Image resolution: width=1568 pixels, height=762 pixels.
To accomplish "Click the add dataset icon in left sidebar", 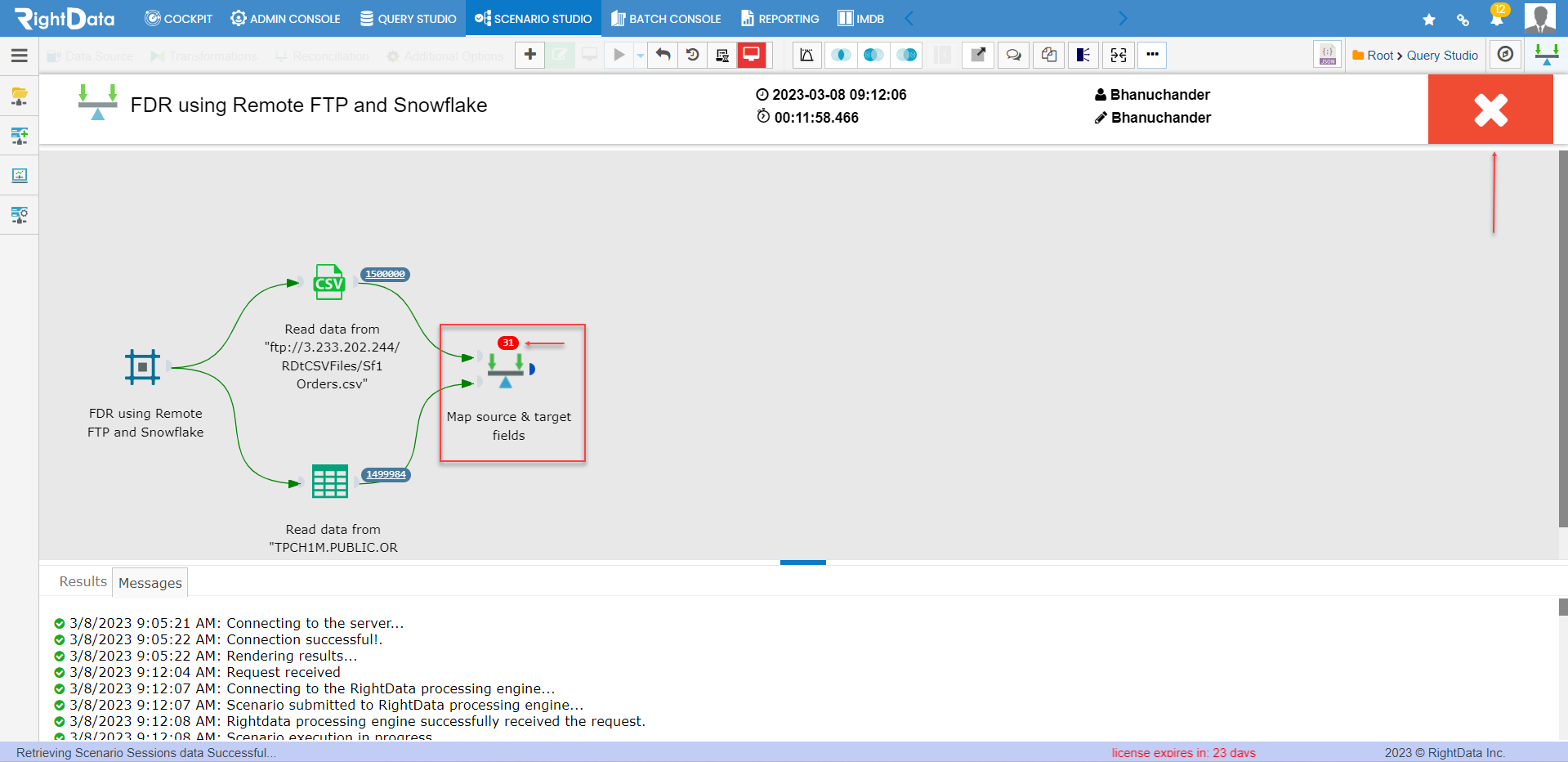I will pyautogui.click(x=20, y=136).
